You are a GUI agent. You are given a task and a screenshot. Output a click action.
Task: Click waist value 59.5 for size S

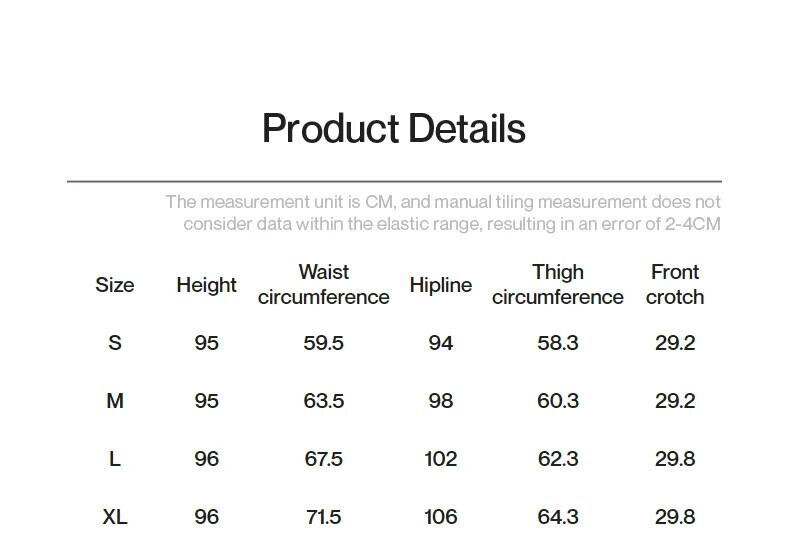pyautogui.click(x=323, y=343)
